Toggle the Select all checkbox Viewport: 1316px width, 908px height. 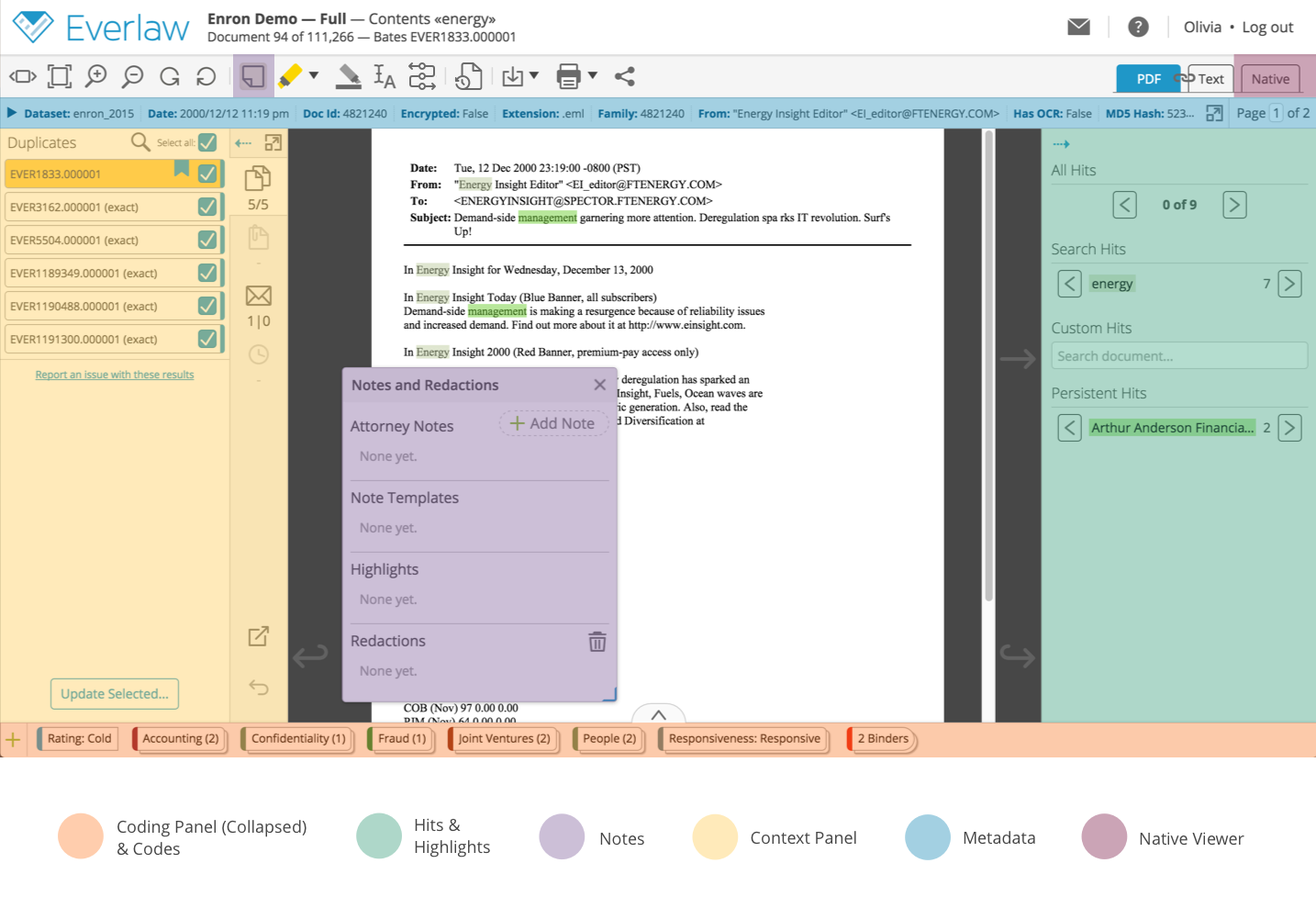tap(207, 142)
